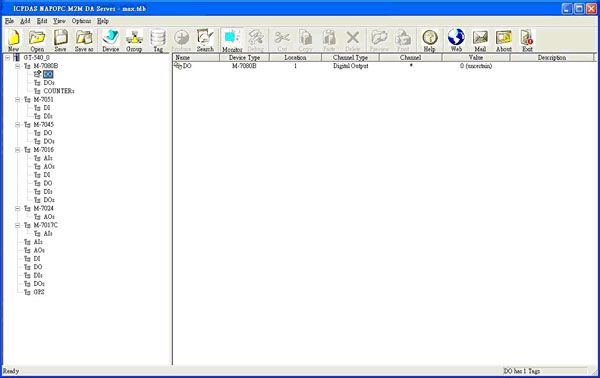Start the Search toolbar function
Image resolution: width=600 pixels, height=378 pixels.
(x=205, y=41)
